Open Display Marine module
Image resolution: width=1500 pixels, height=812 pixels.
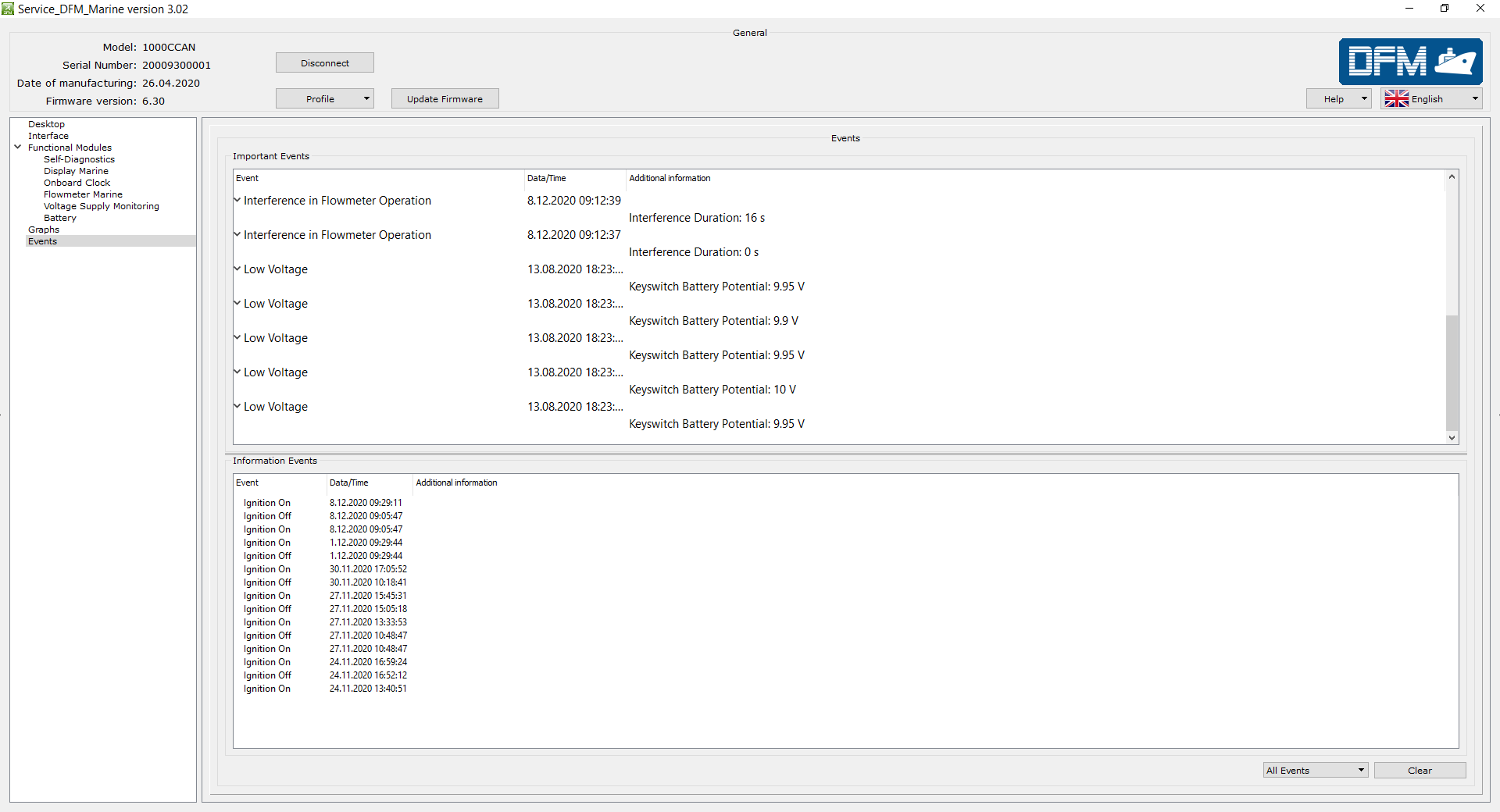tap(76, 171)
